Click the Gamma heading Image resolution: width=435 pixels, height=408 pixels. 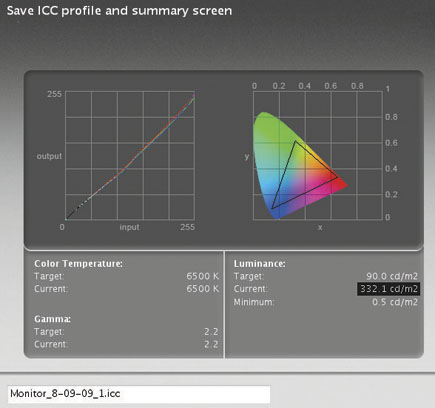click(52, 319)
